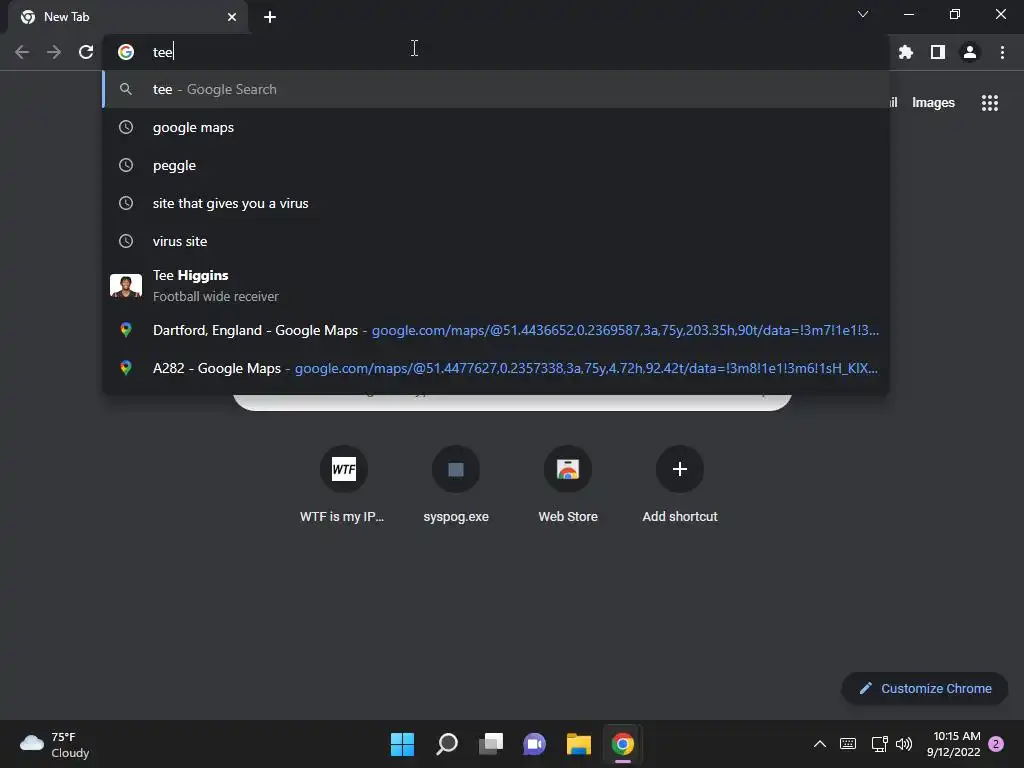
Task: Choose 'virus site' history suggestion
Action: (x=496, y=241)
